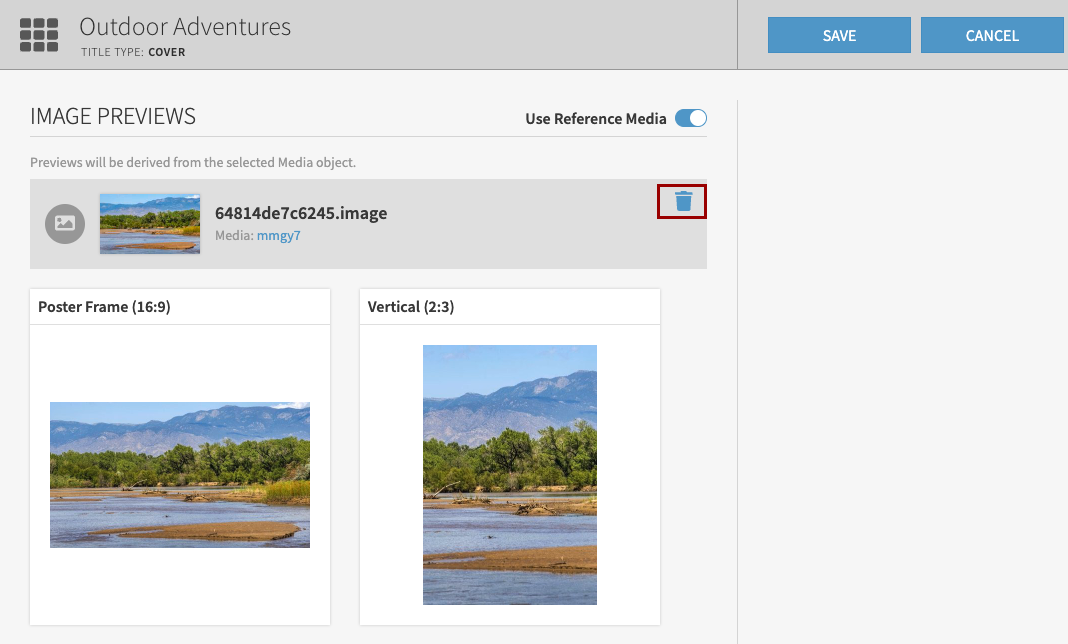The width and height of the screenshot is (1068, 644).
Task: Open the mmgy7 media link
Action: [x=279, y=236]
